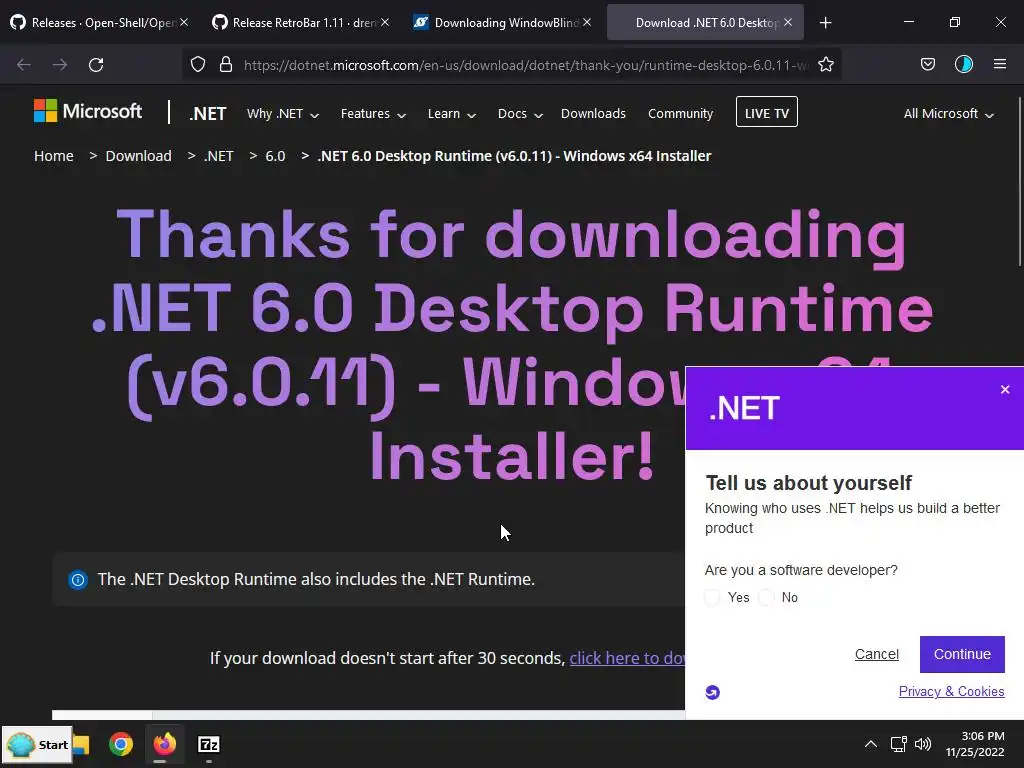1024x768 pixels.
Task: Close the Downloading WindowBlinds tab
Action: click(x=587, y=22)
